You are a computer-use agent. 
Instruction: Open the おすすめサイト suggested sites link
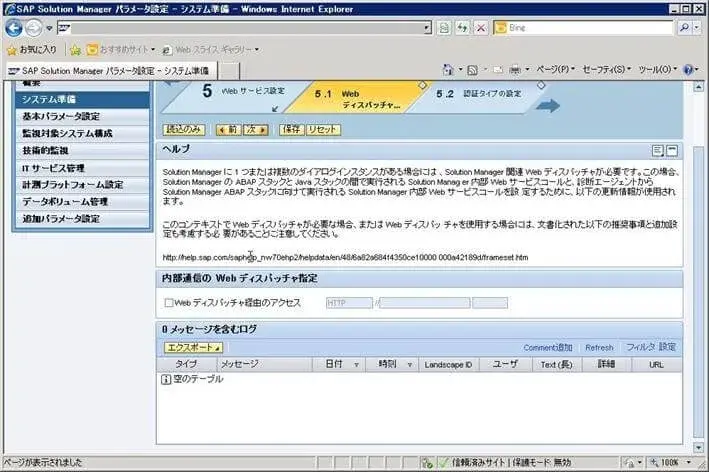[x=120, y=49]
